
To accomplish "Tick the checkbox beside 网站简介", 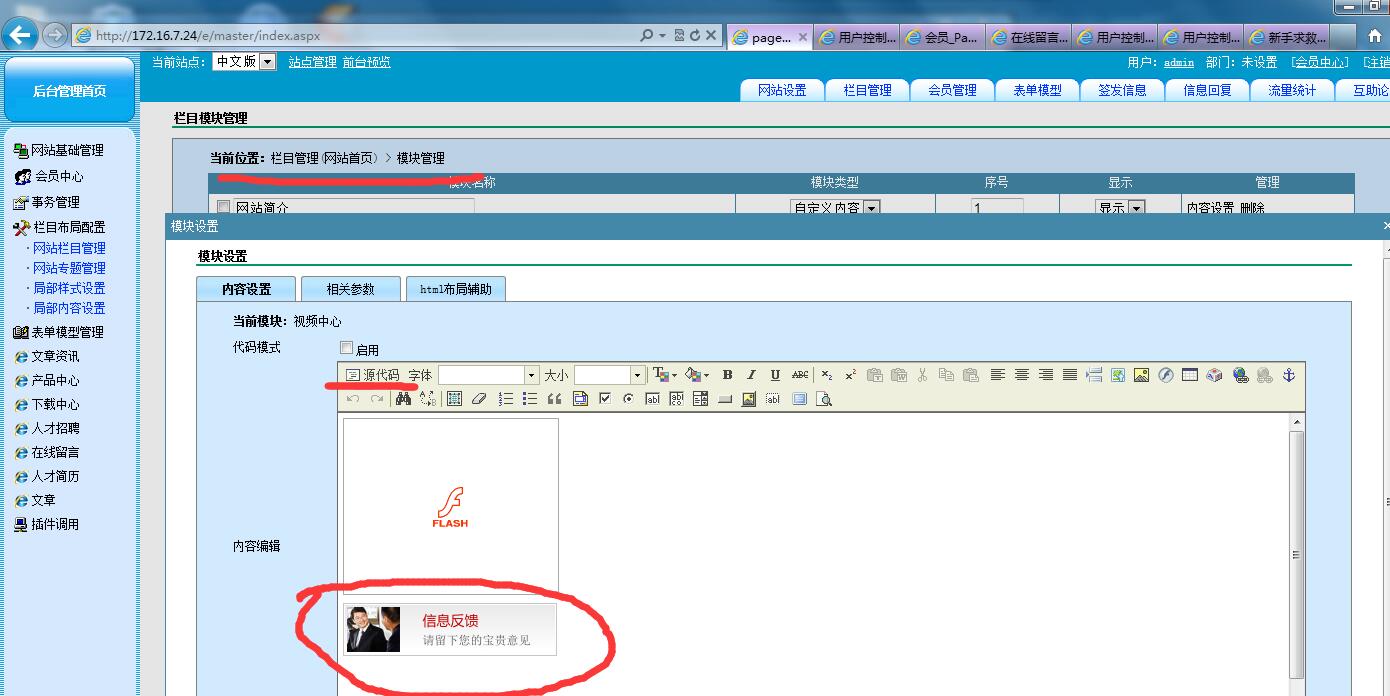I will (224, 208).
